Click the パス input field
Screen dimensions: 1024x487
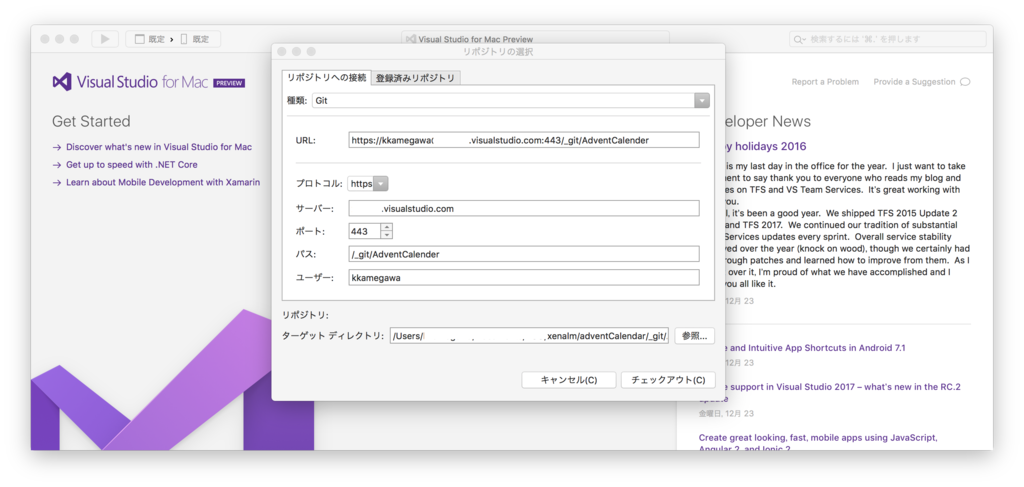click(524, 254)
